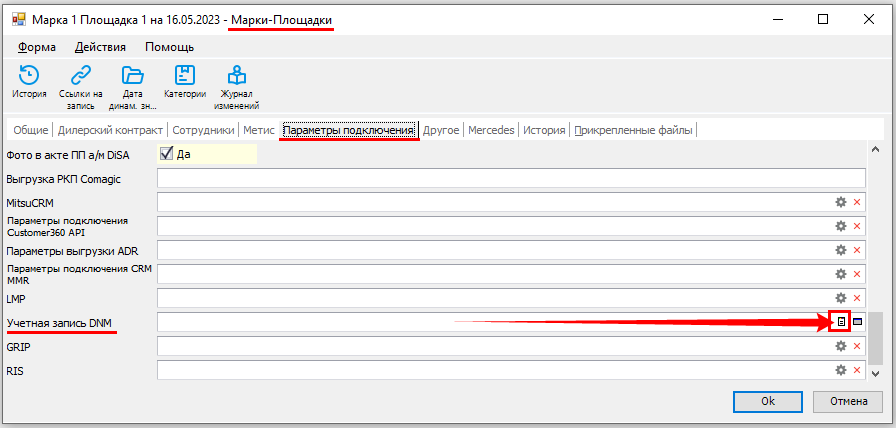The height and width of the screenshot is (428, 896).
Task: Open Журнал изменений icon
Action: click(x=237, y=76)
